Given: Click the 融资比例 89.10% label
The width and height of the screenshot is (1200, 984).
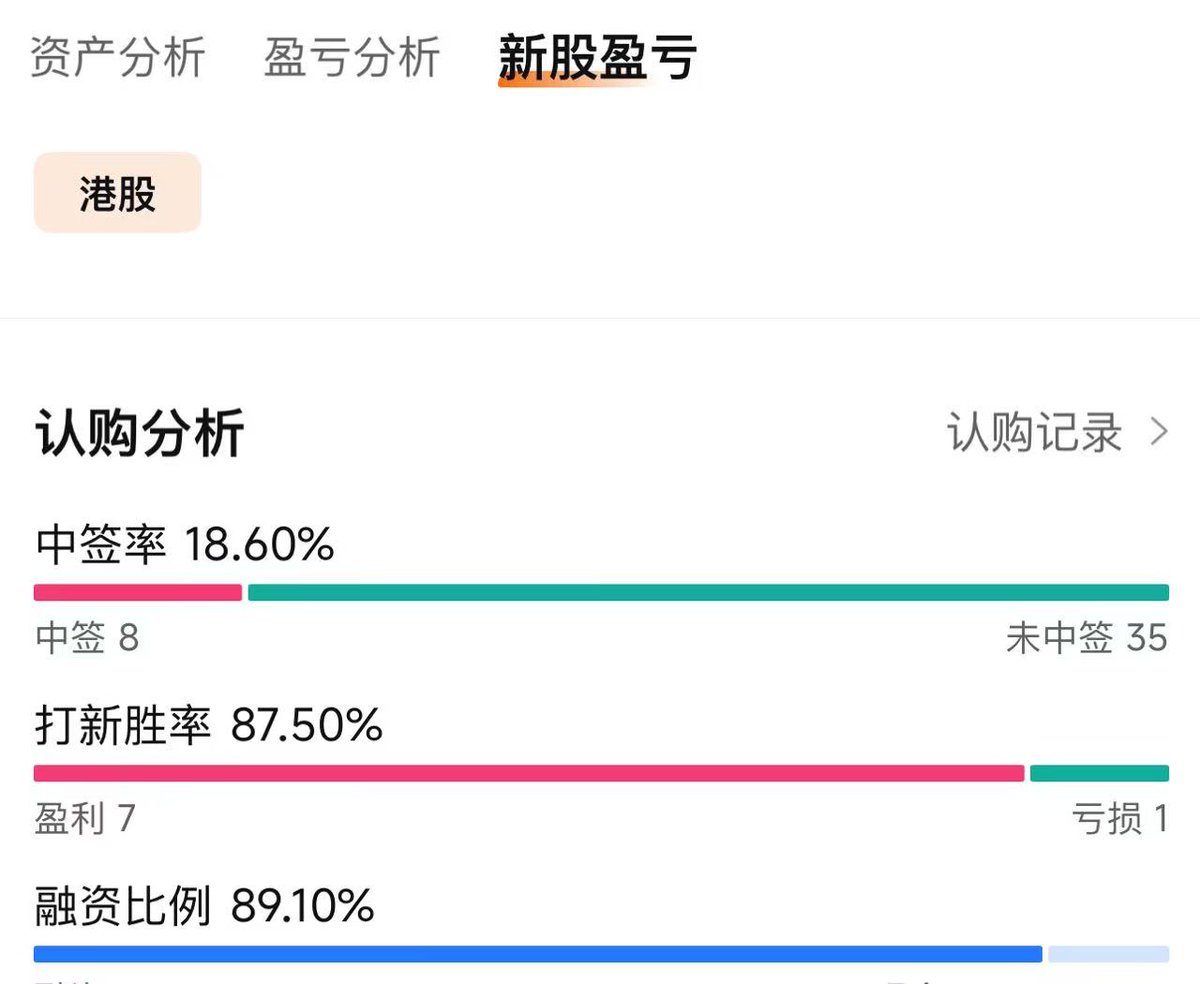Looking at the screenshot, I should click(x=205, y=907).
